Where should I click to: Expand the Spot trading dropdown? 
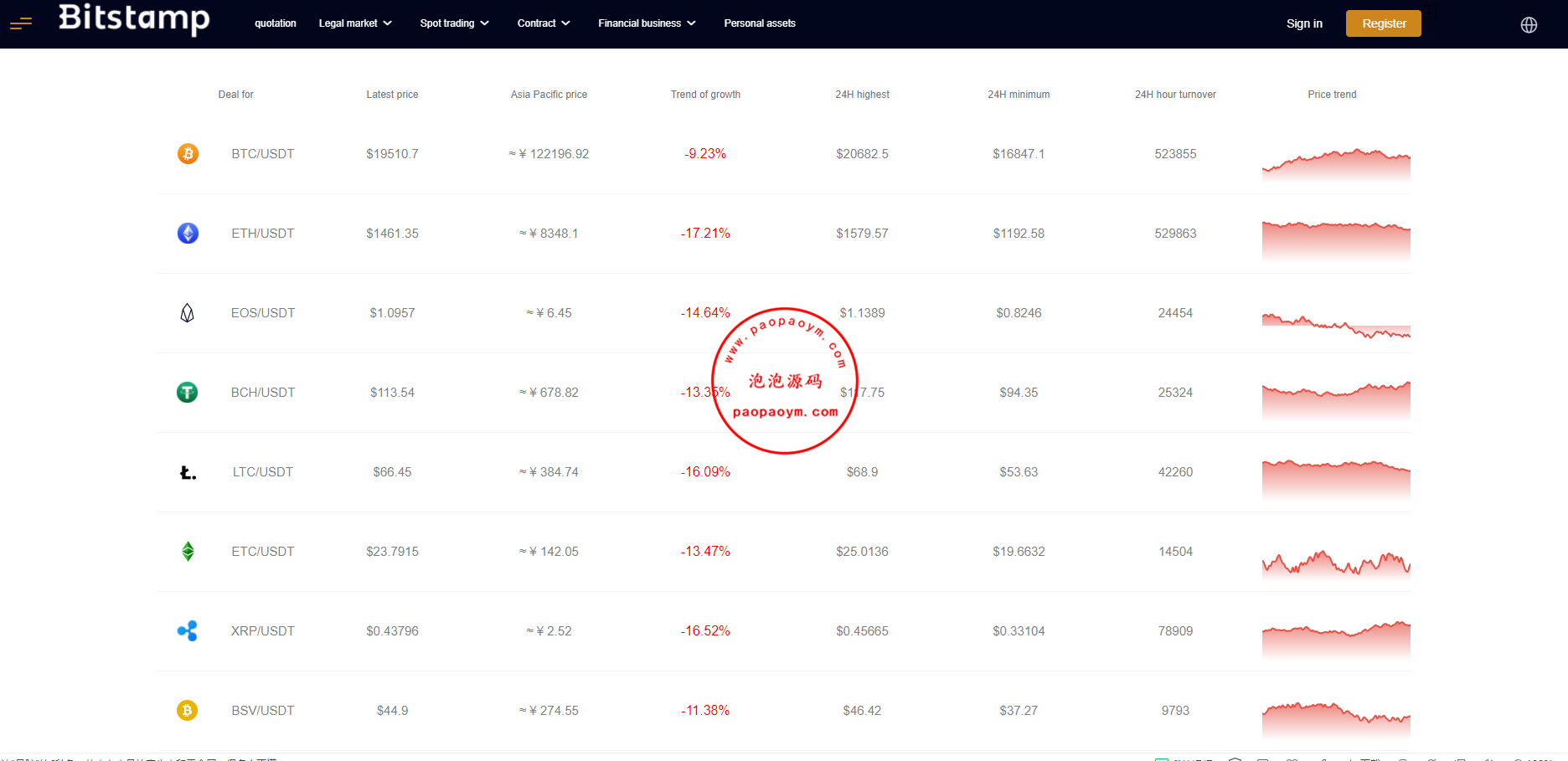pos(454,23)
